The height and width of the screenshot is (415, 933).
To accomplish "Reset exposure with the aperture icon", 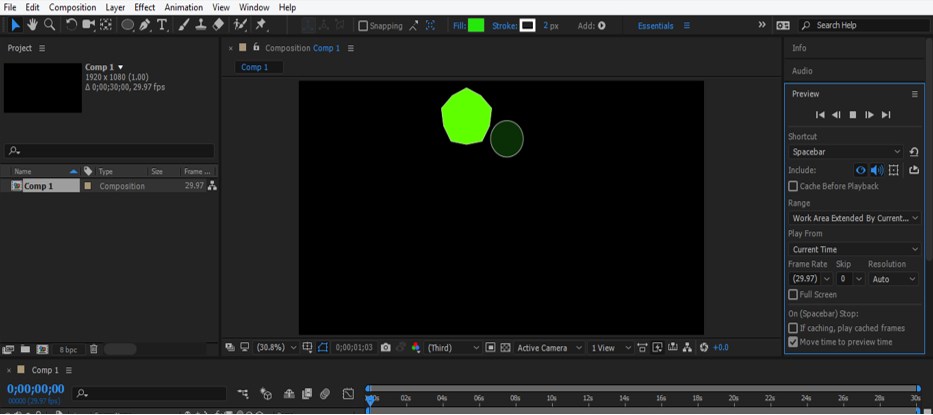I will coord(704,348).
